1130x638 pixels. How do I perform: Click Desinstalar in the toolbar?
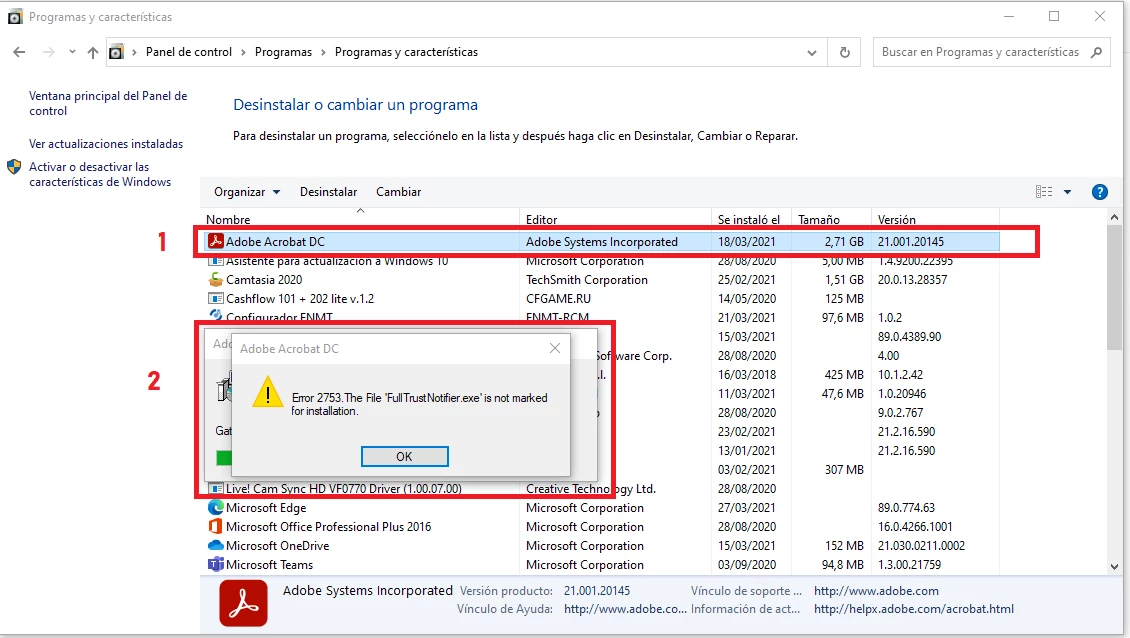(x=329, y=192)
